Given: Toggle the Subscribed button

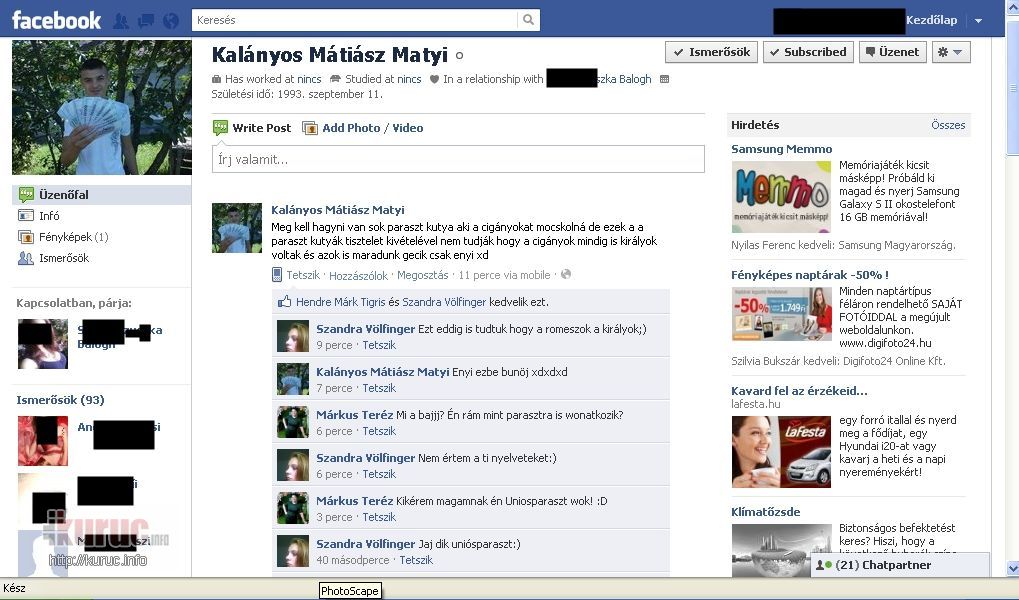Looking at the screenshot, I should coord(807,52).
